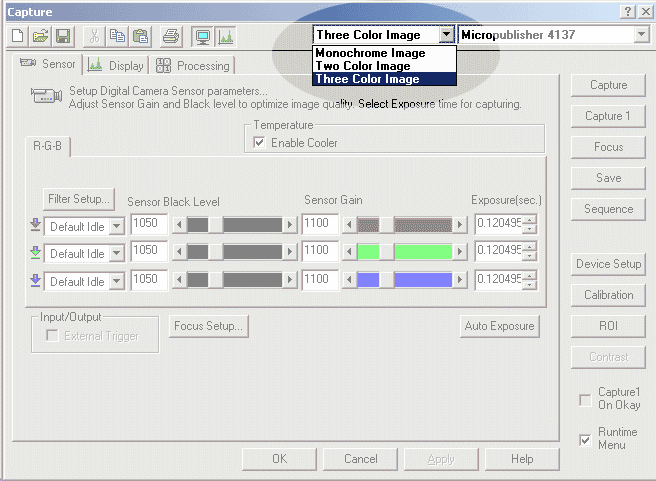
Task: Uncheck the Enable Cooler checkbox
Action: pyautogui.click(x=260, y=143)
